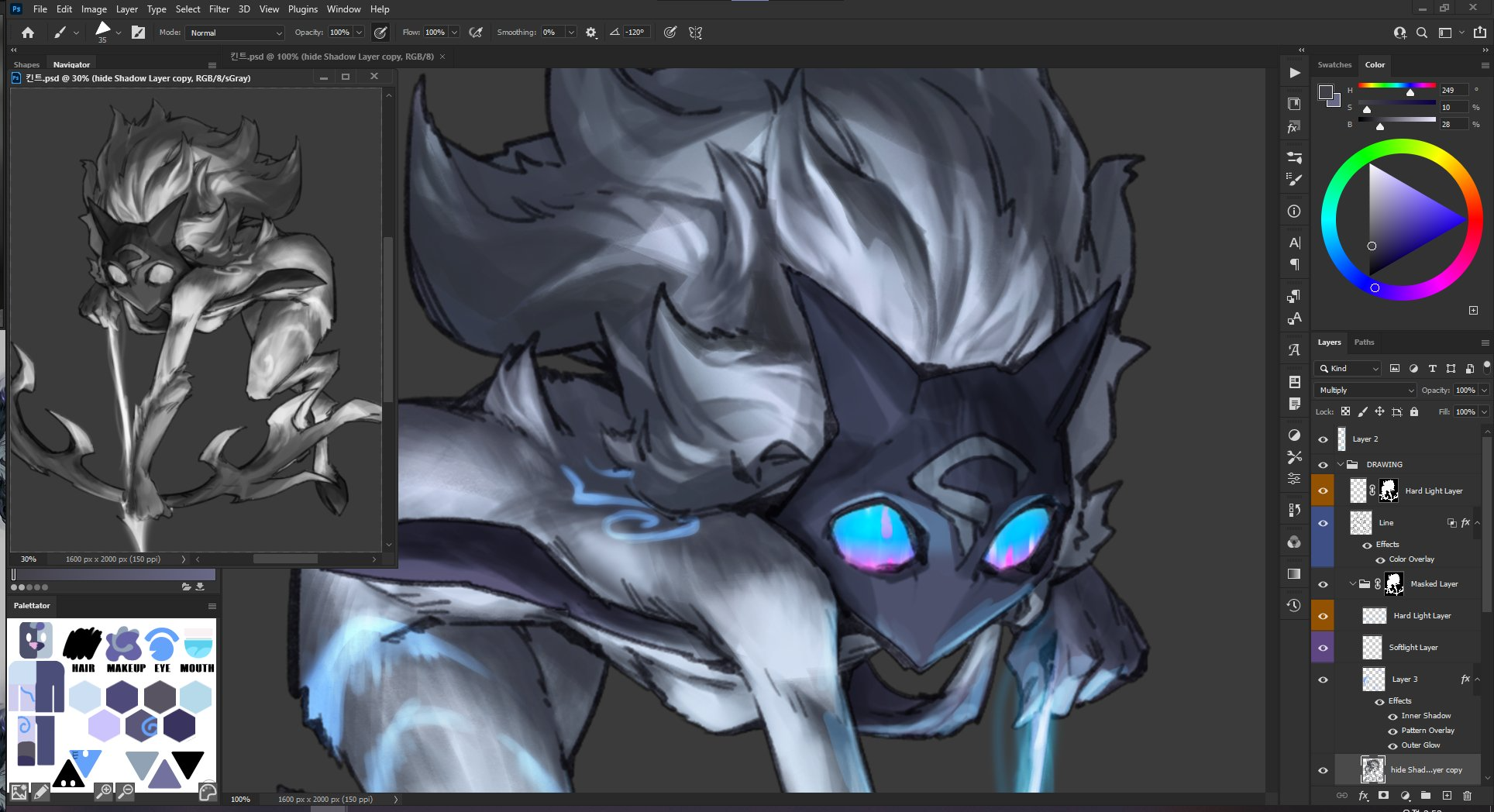1494x812 pixels.
Task: Open the Smoothing value dropdown arrow
Action: click(571, 33)
